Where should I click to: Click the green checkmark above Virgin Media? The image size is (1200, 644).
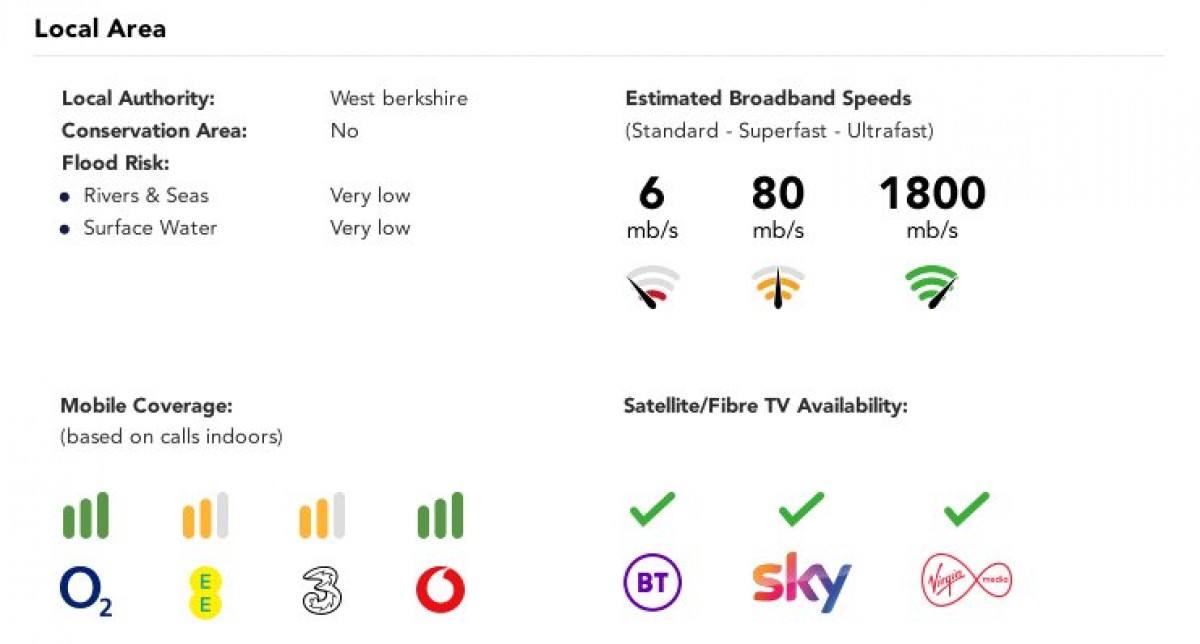point(966,508)
